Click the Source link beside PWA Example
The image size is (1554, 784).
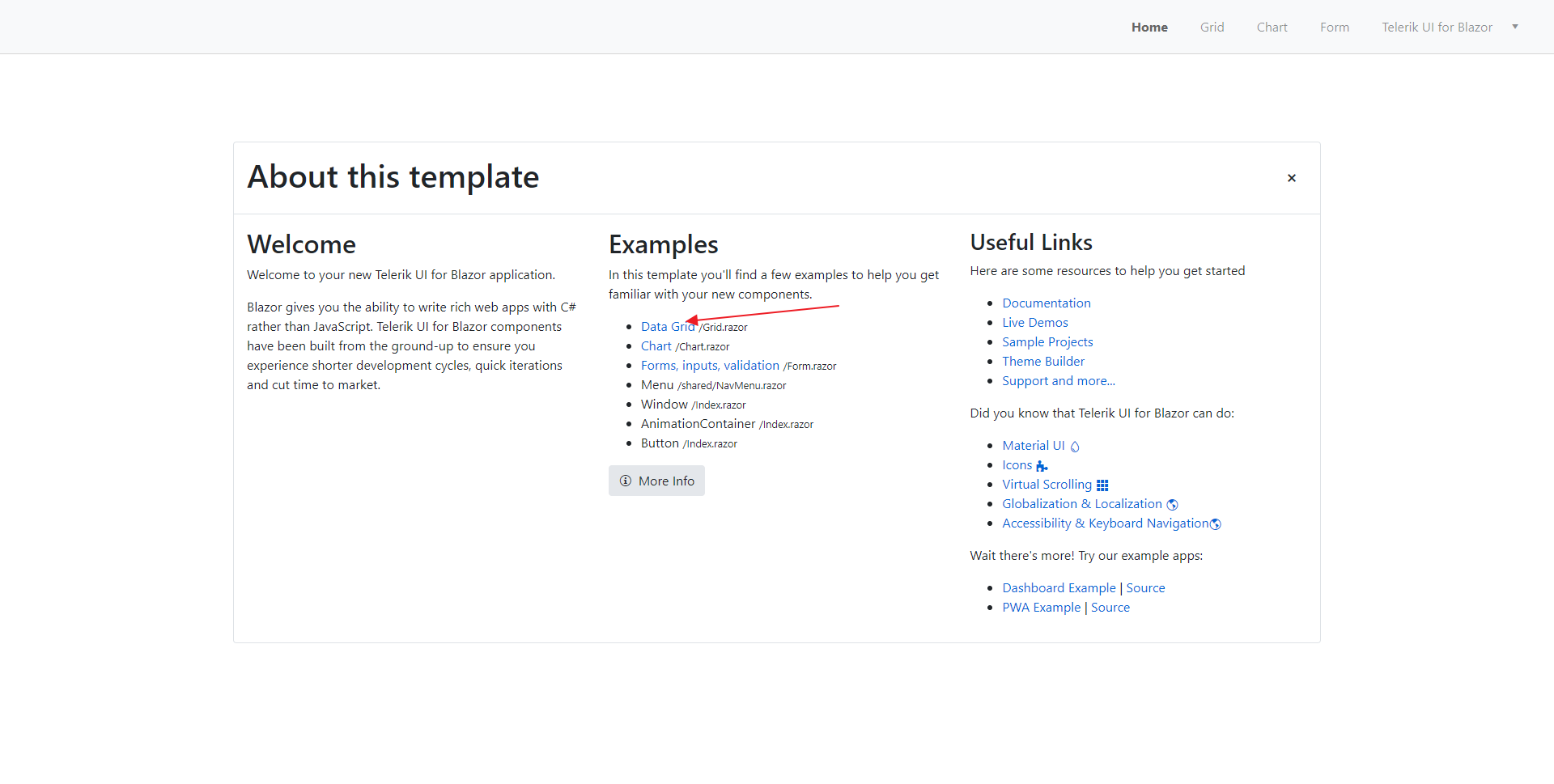tap(1110, 608)
